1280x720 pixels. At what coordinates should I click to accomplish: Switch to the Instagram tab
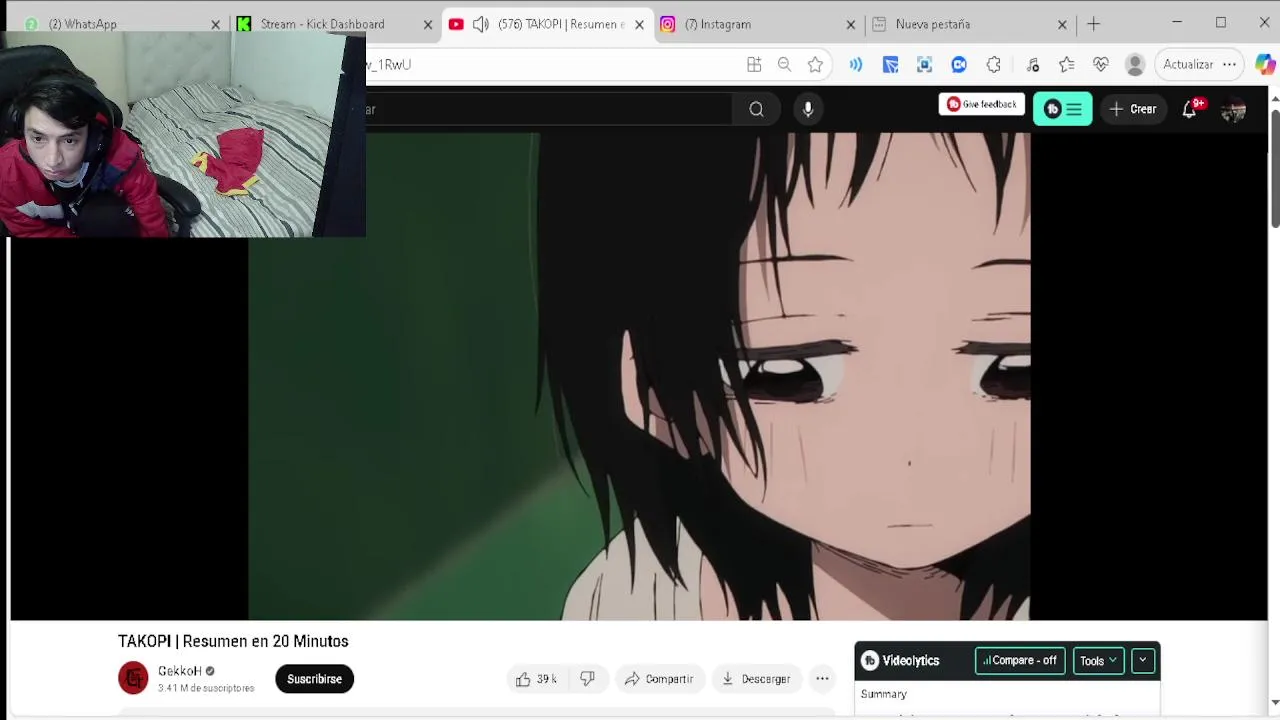click(x=755, y=24)
